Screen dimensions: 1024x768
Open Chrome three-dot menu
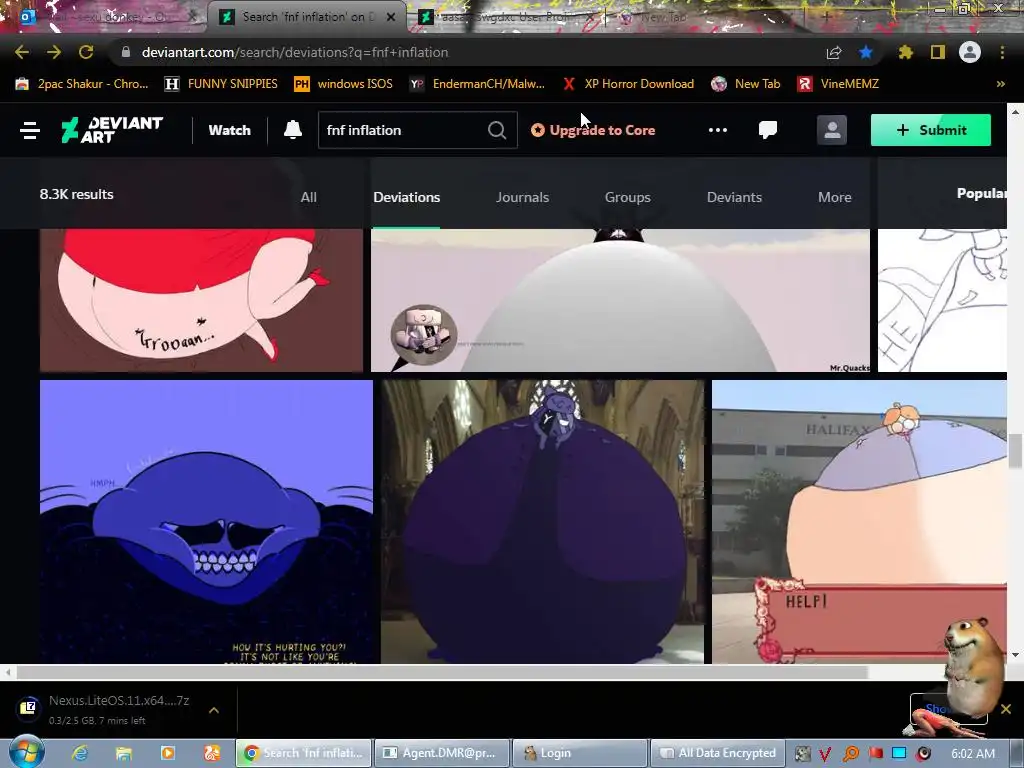[x=1002, y=52]
